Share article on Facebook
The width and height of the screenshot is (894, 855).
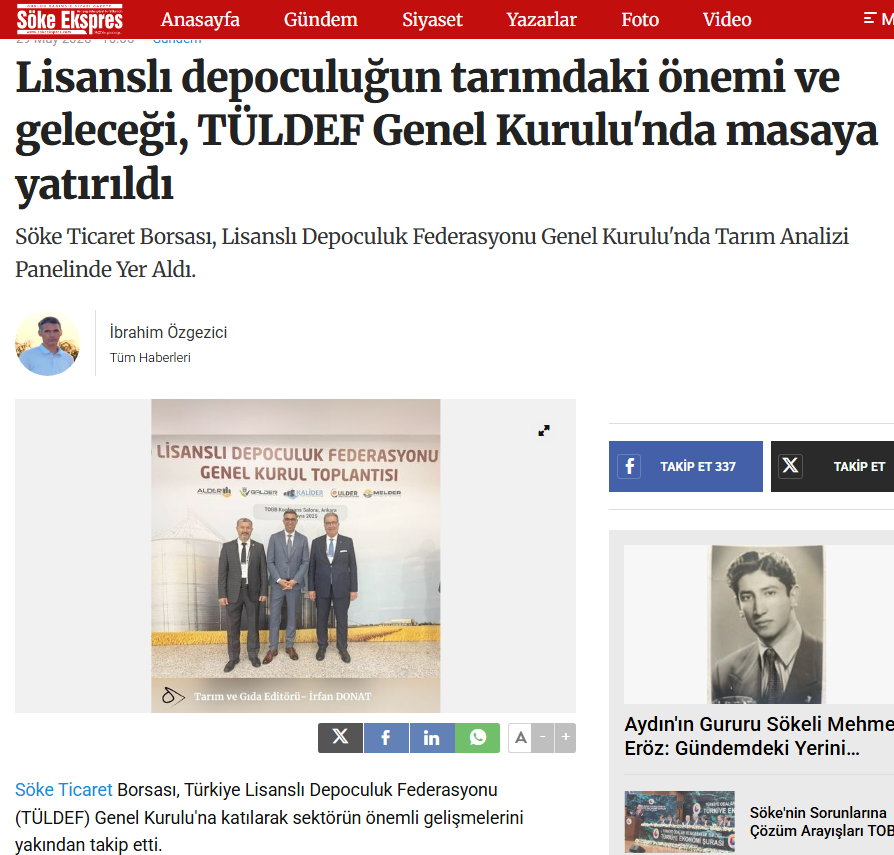tap(386, 738)
